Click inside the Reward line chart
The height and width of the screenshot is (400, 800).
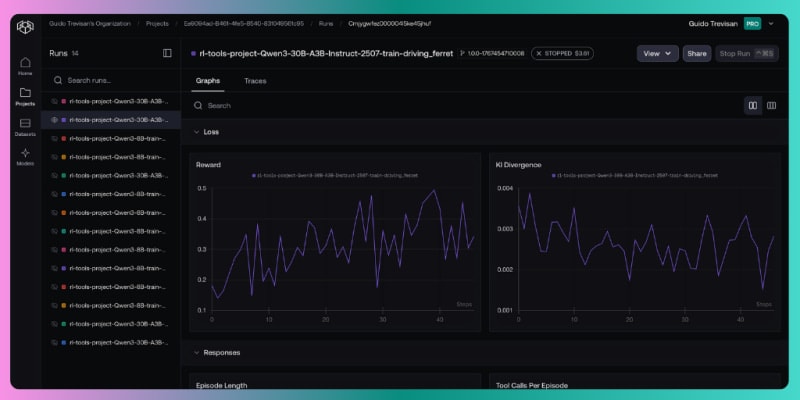[x=341, y=250]
